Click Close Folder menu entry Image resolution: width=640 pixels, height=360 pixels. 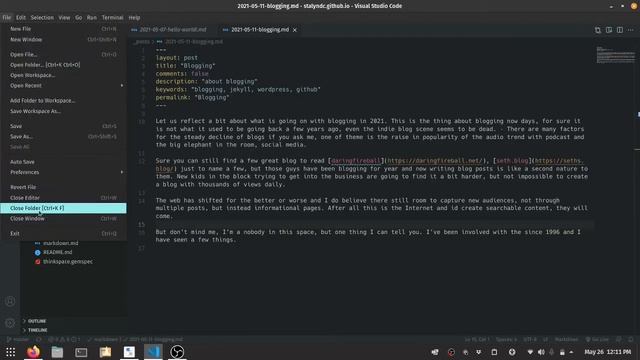point(63,208)
